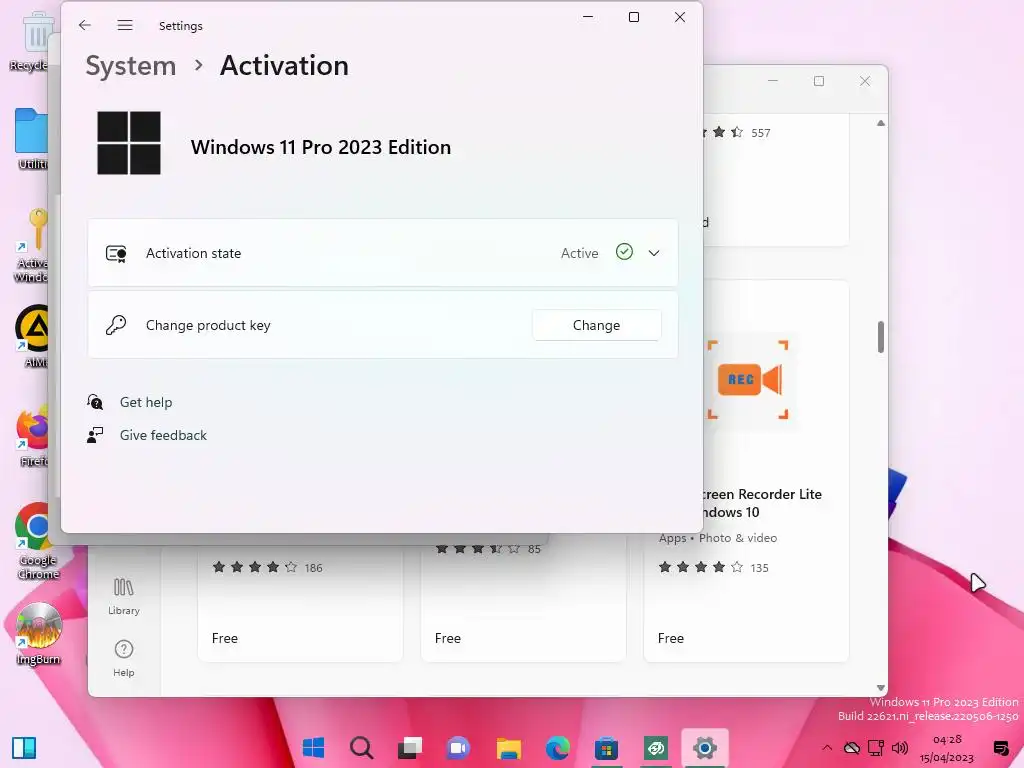
Task: Select the Firefox desktop shortcut
Action: 33,436
